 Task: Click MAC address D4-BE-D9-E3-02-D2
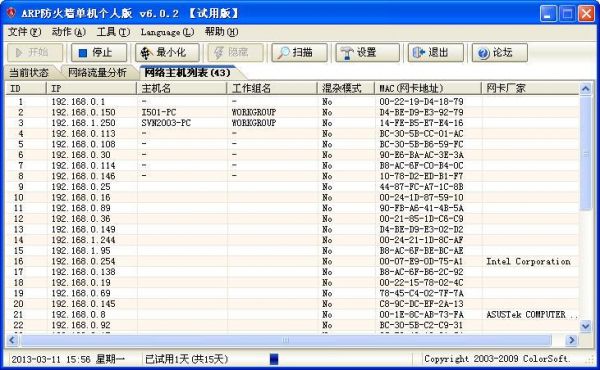[421, 230]
